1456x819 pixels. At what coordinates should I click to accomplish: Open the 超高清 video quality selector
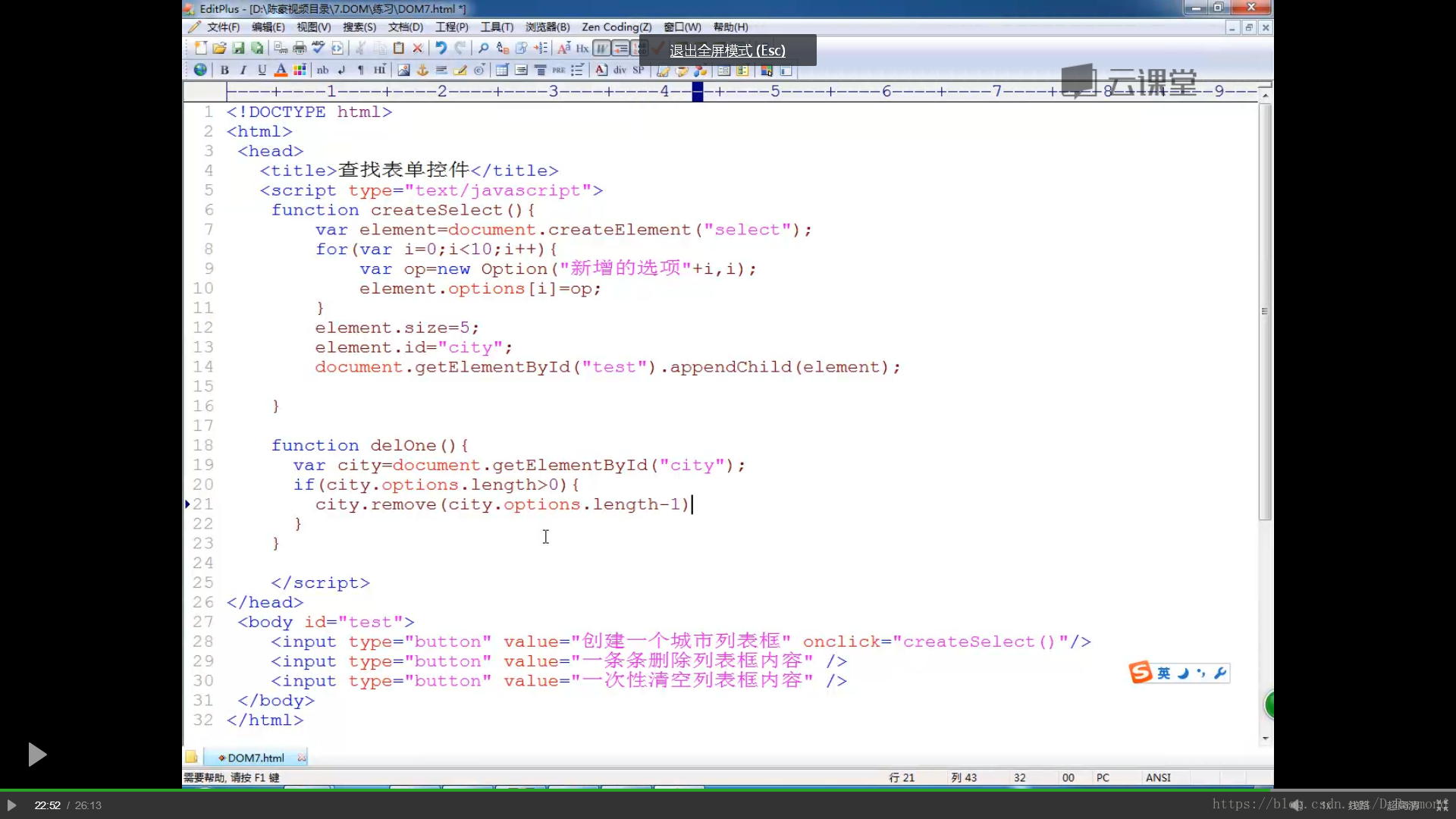(x=1402, y=805)
